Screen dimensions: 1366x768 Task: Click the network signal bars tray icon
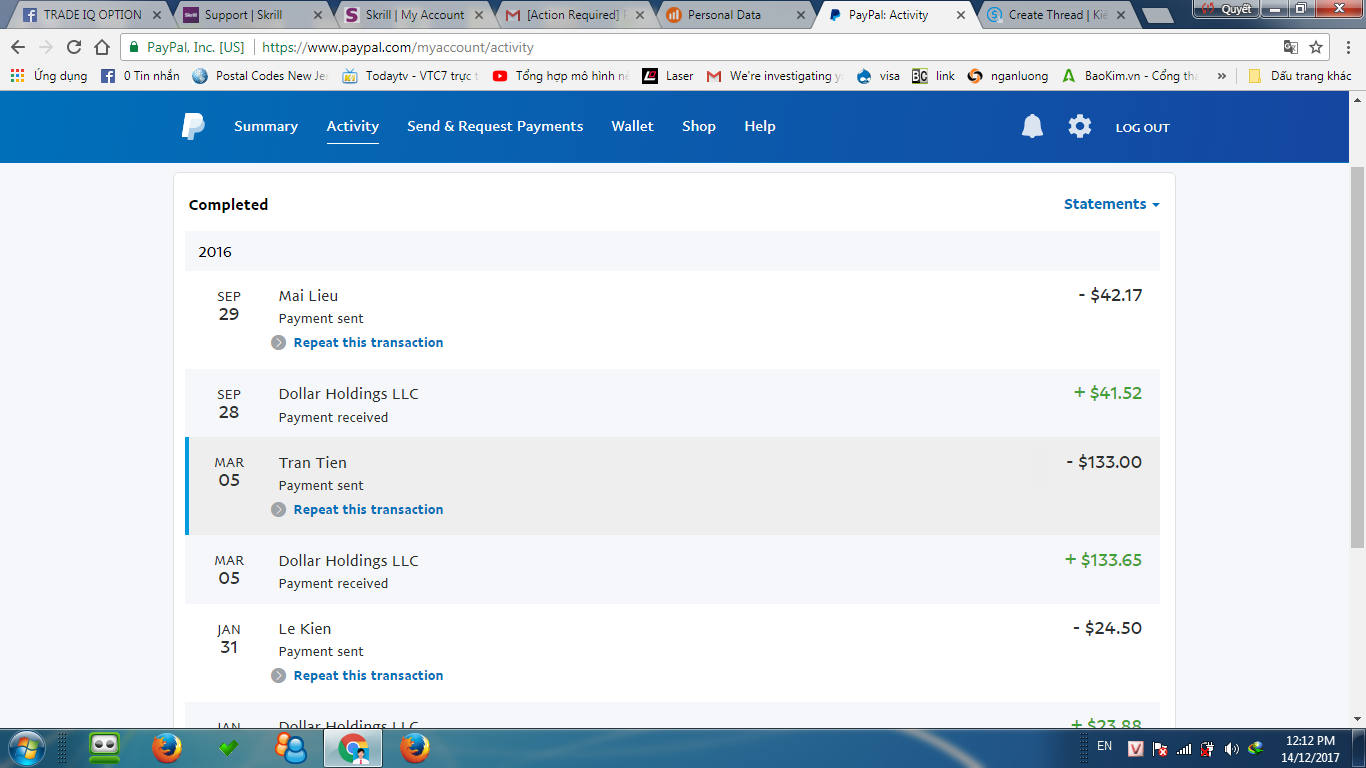pyautogui.click(x=1184, y=749)
